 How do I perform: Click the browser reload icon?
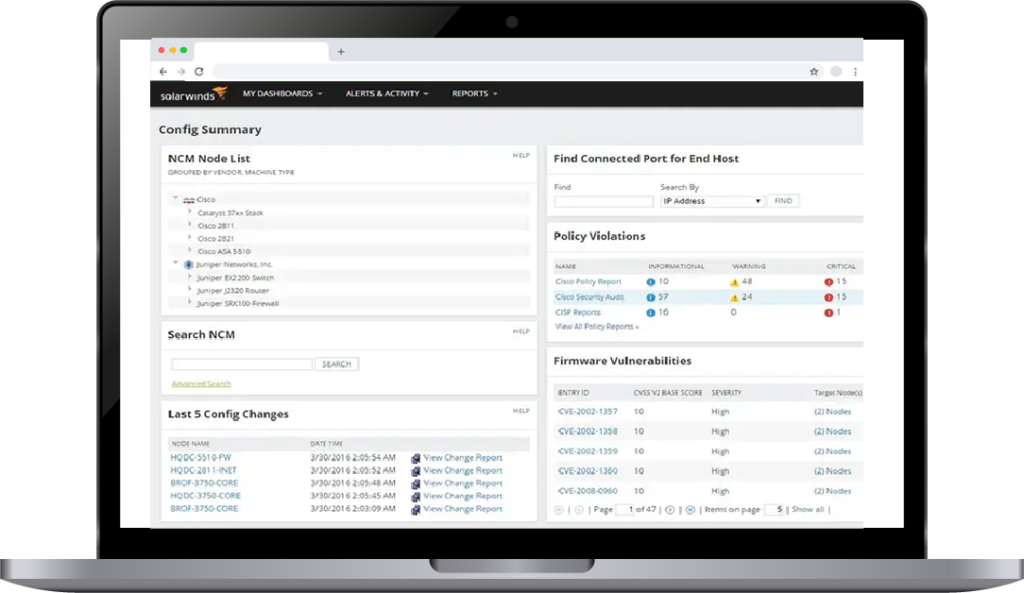coord(199,71)
